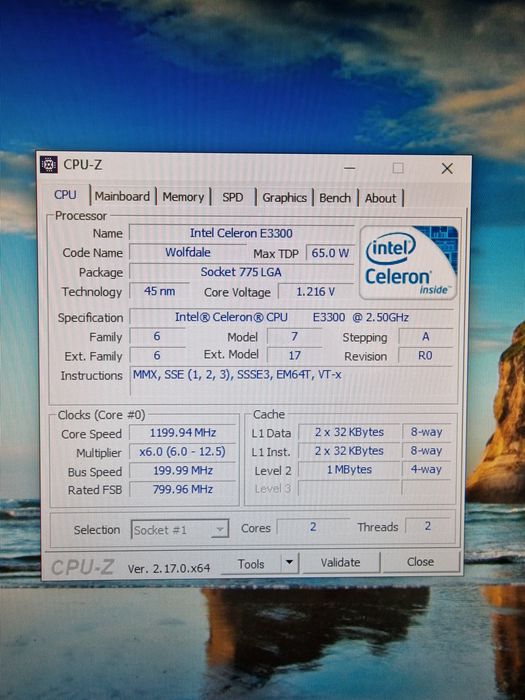Click the Level 2 '4-way' value
Screen dimensions: 525x700
click(426, 469)
